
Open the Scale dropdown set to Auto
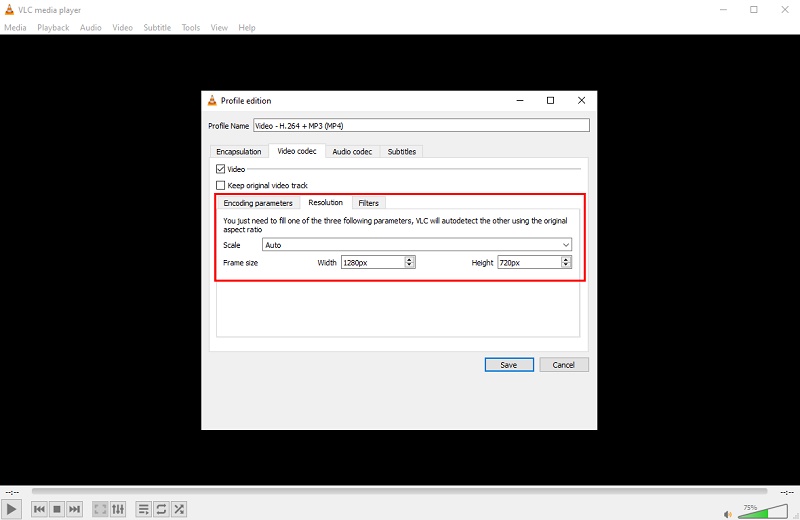(x=417, y=245)
